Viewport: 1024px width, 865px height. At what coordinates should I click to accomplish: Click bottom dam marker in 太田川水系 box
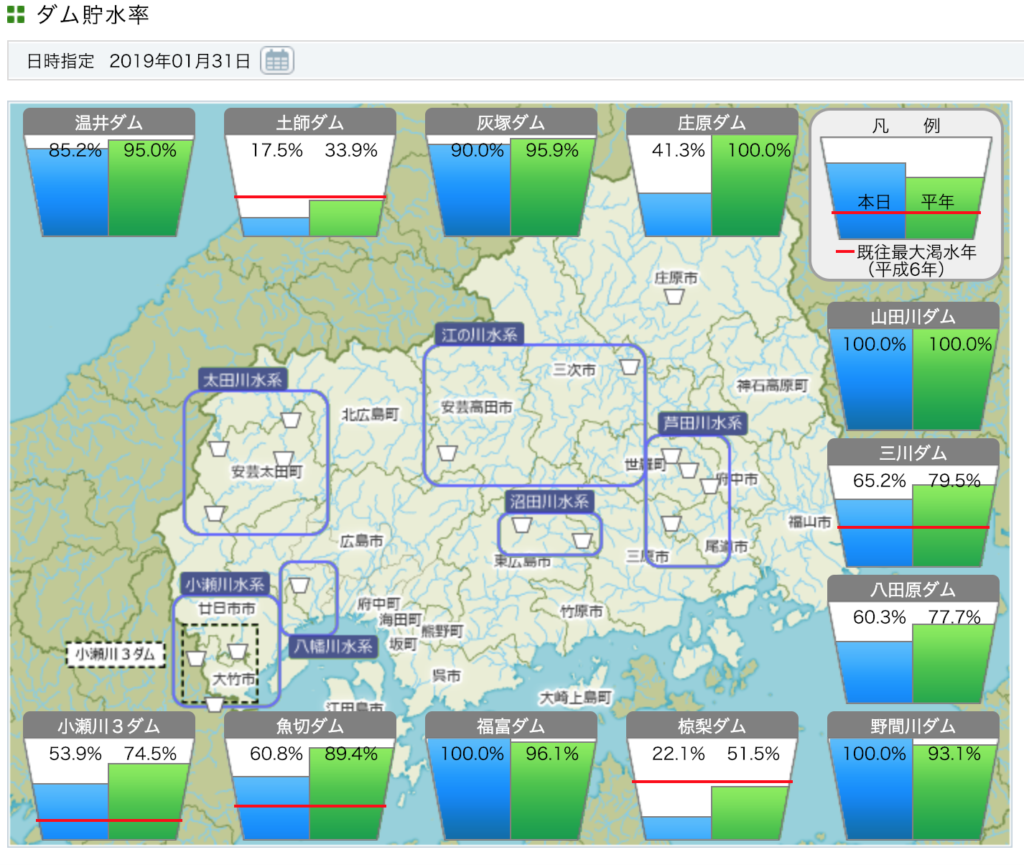click(x=214, y=514)
